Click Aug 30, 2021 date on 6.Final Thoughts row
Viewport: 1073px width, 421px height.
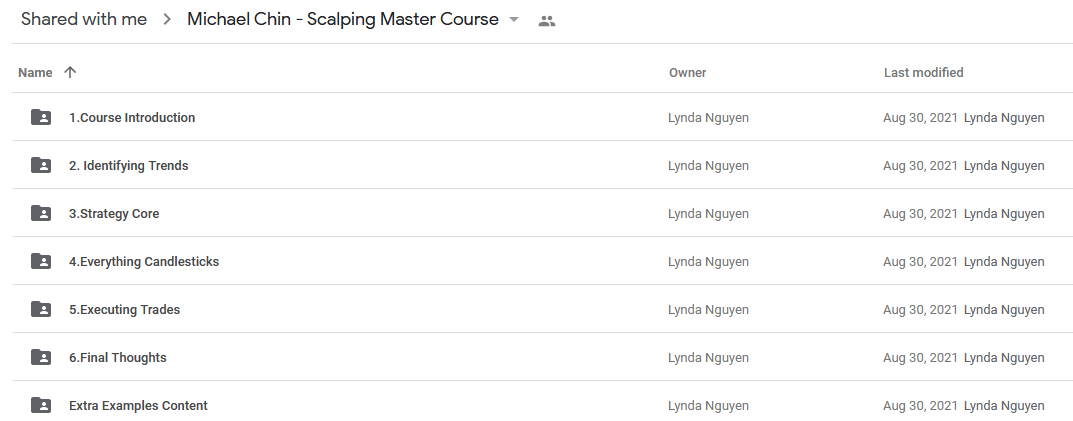coord(920,357)
